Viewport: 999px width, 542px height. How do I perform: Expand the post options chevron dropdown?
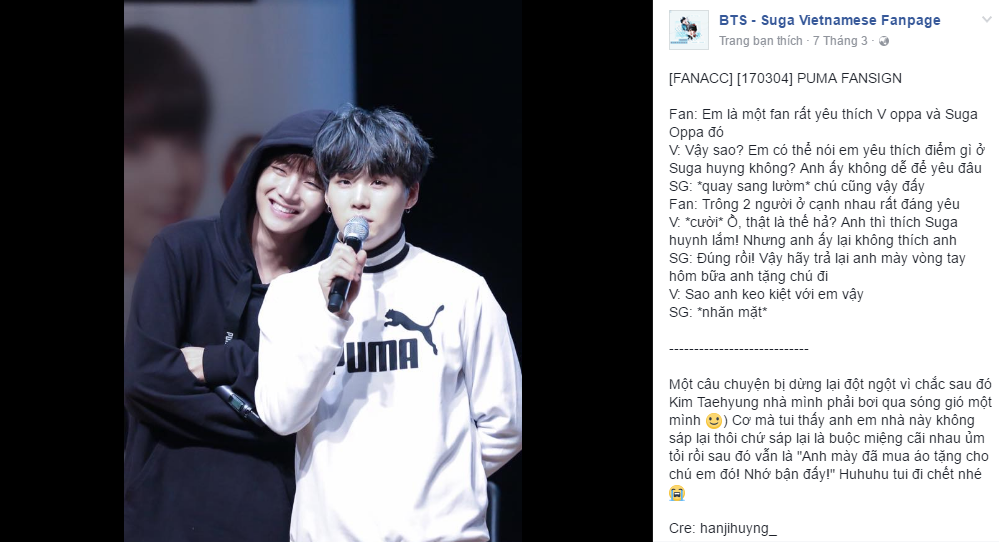pyautogui.click(x=987, y=20)
